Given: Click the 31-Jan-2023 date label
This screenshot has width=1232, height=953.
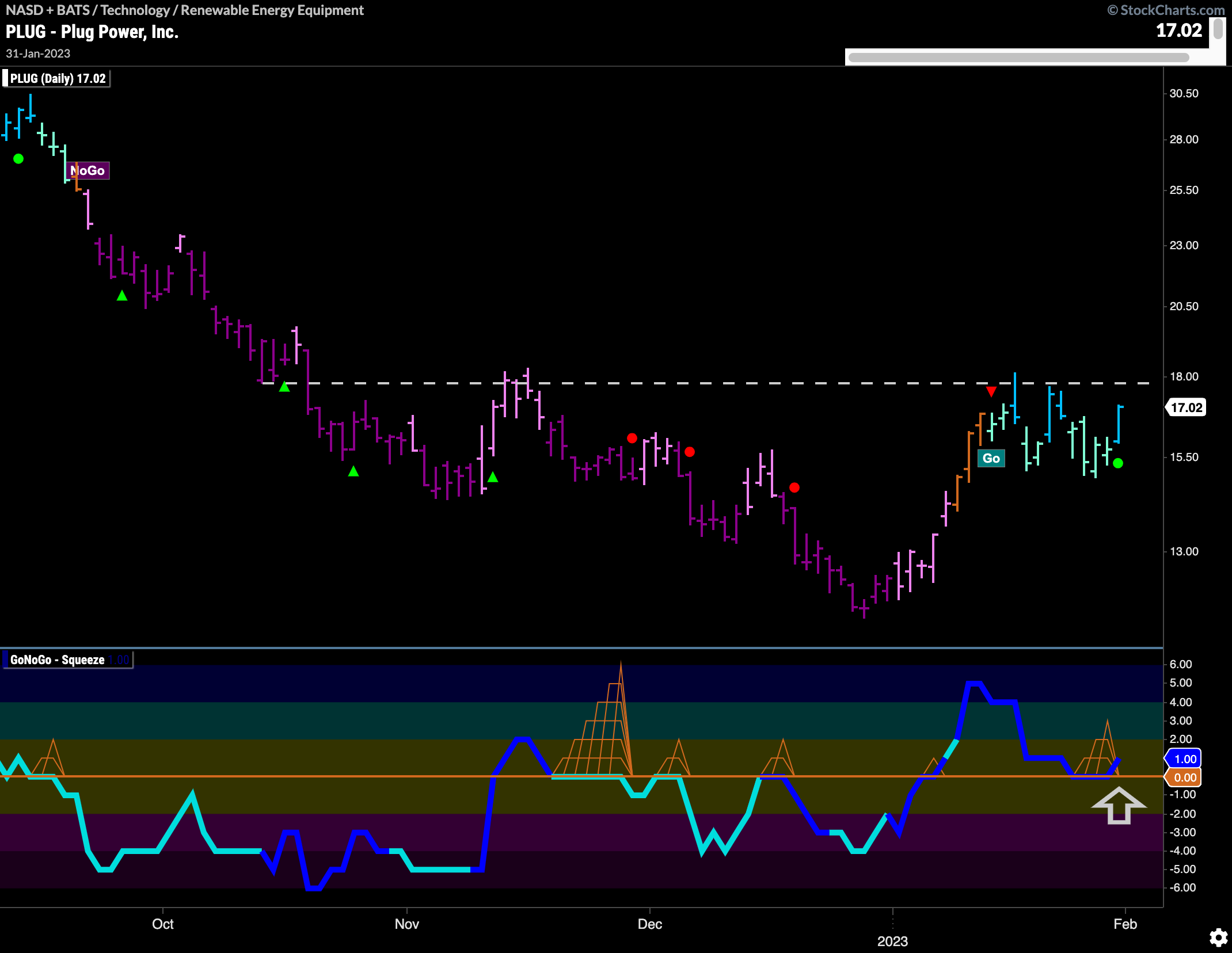Looking at the screenshot, I should [38, 54].
